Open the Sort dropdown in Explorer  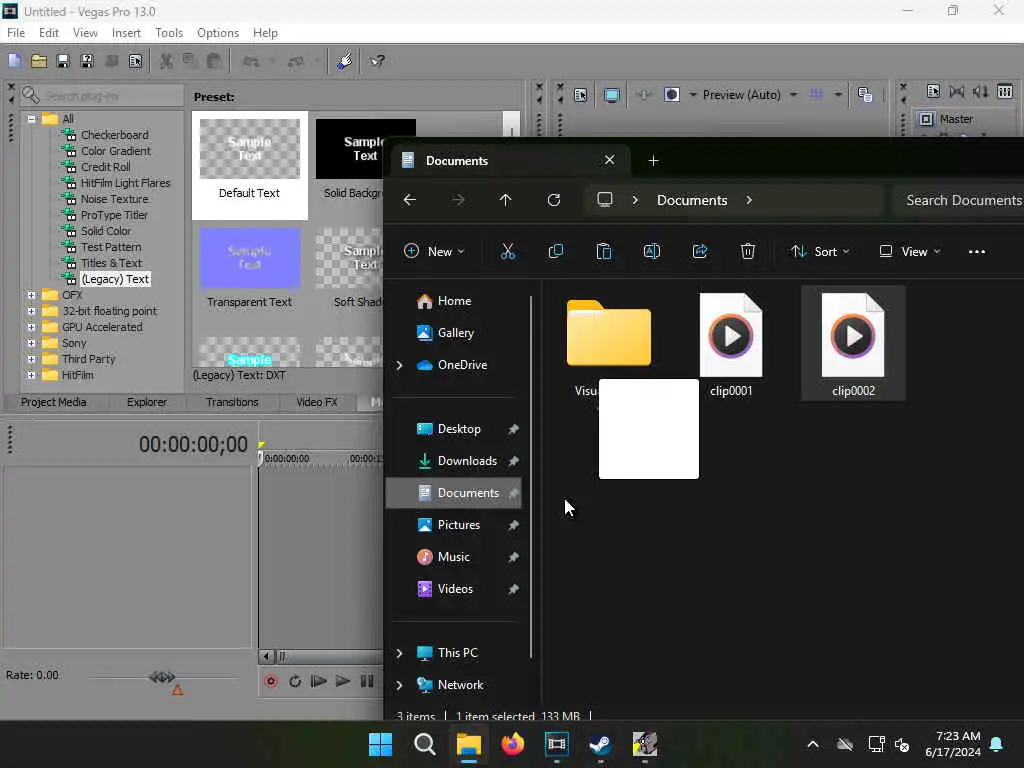click(x=820, y=251)
